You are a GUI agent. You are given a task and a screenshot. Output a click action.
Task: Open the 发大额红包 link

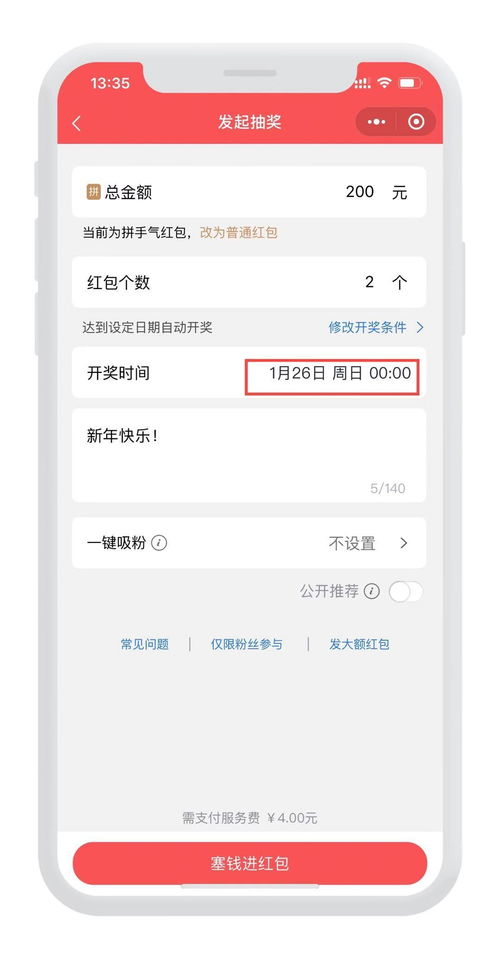tap(359, 644)
